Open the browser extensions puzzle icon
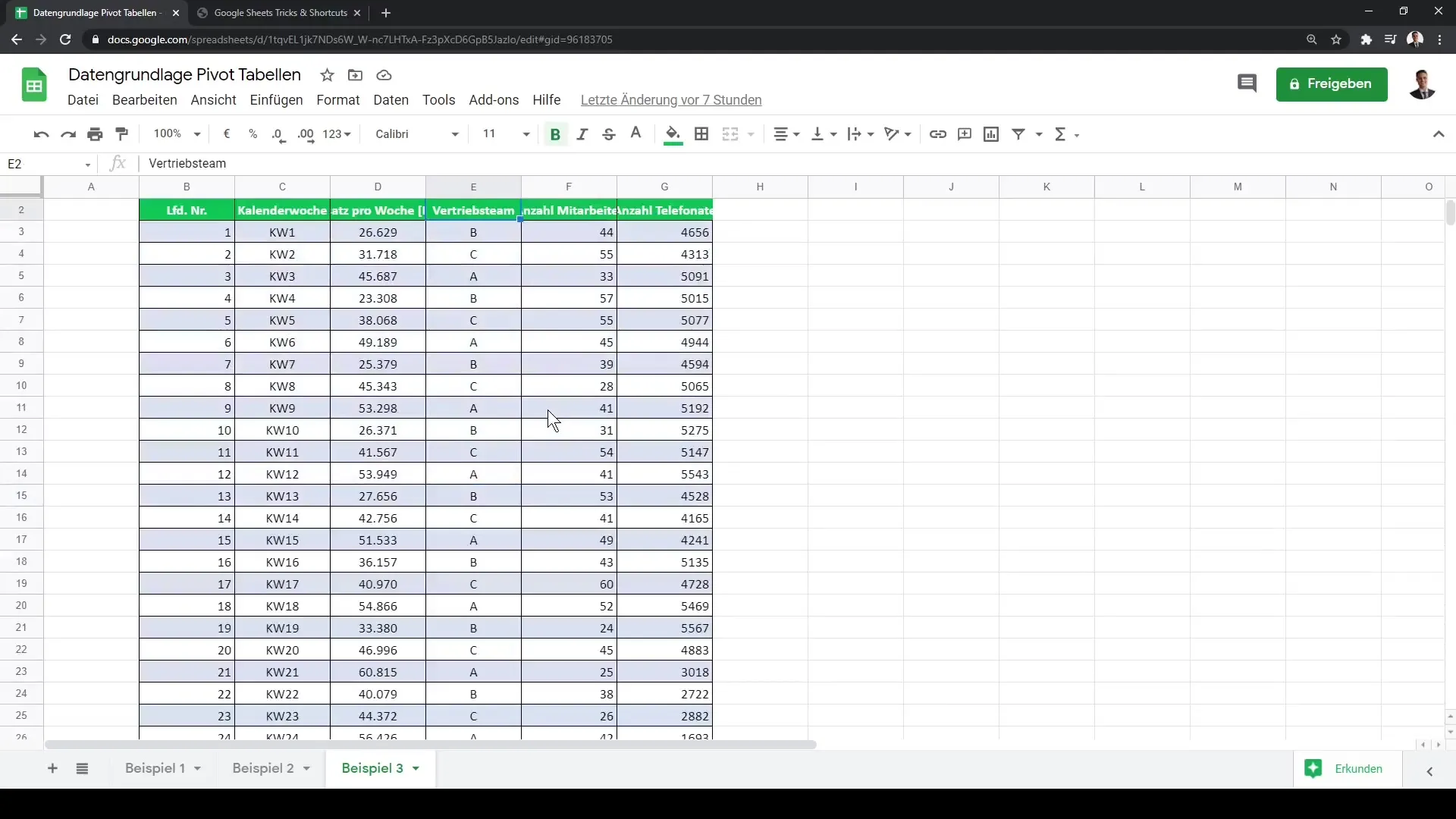The image size is (1456, 819). point(1366,39)
